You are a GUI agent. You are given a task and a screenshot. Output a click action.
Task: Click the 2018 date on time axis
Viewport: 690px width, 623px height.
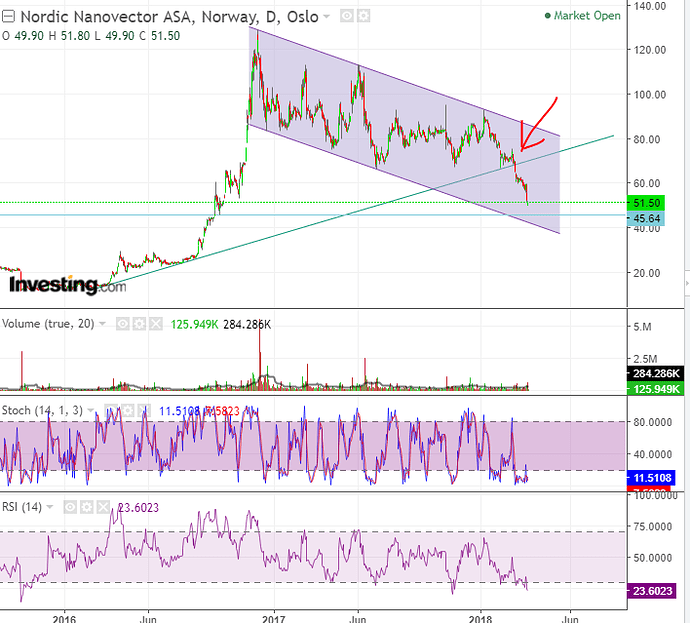coord(481,619)
